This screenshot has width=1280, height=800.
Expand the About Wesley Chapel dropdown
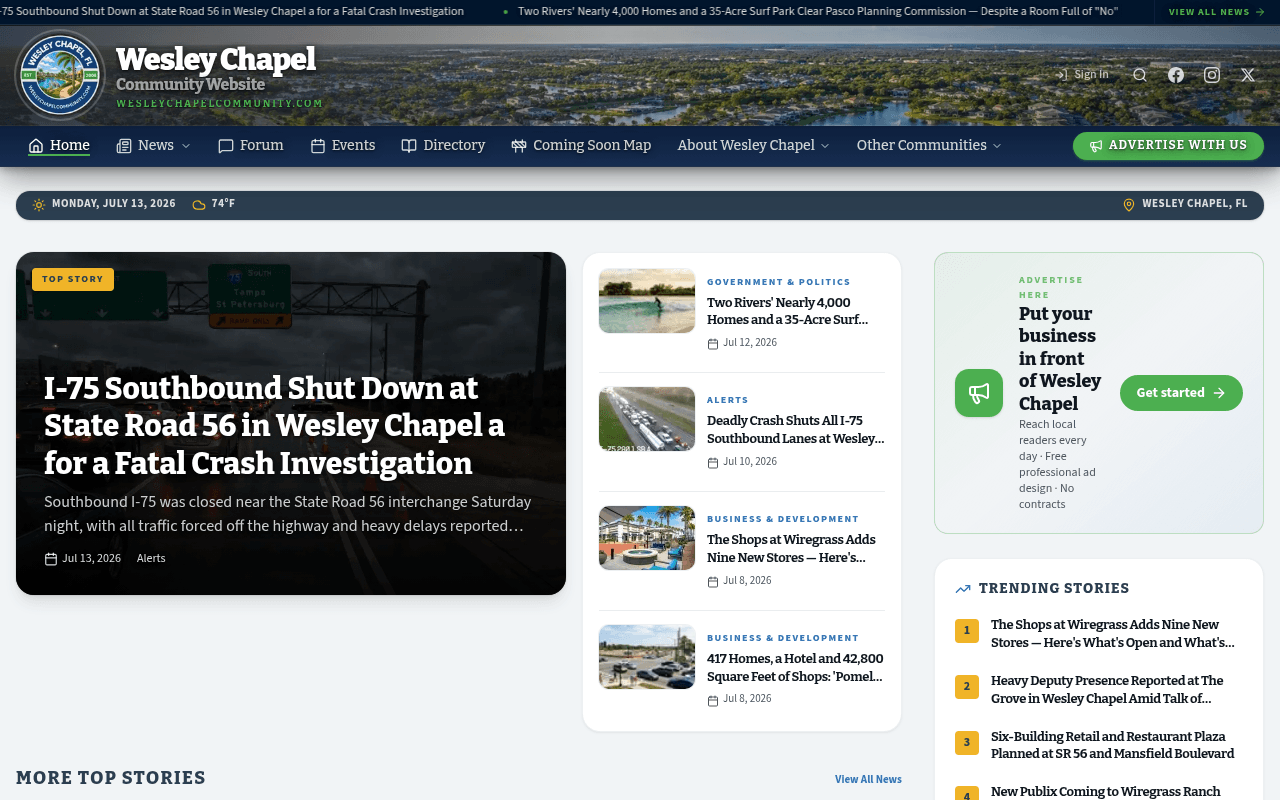click(x=754, y=145)
